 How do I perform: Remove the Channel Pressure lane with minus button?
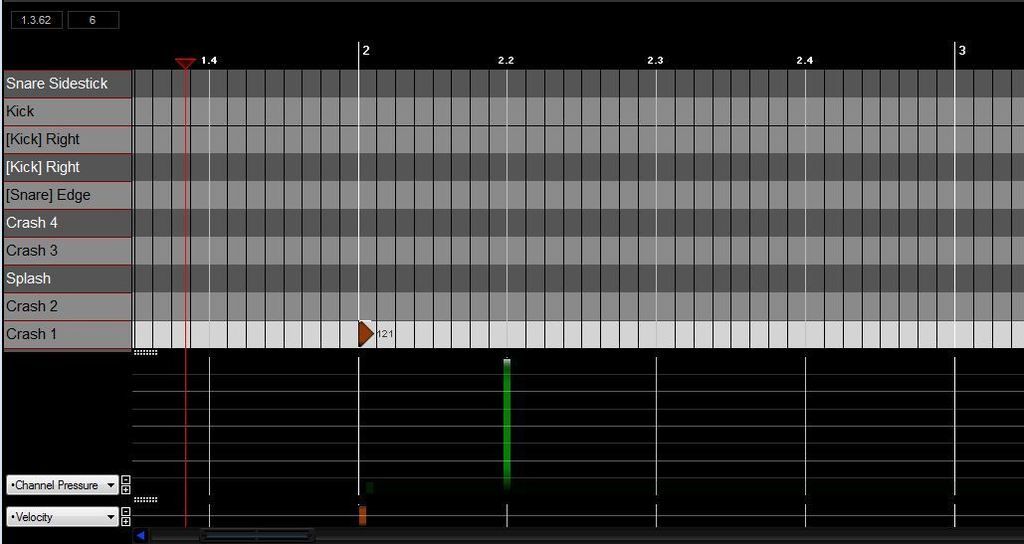click(126, 481)
